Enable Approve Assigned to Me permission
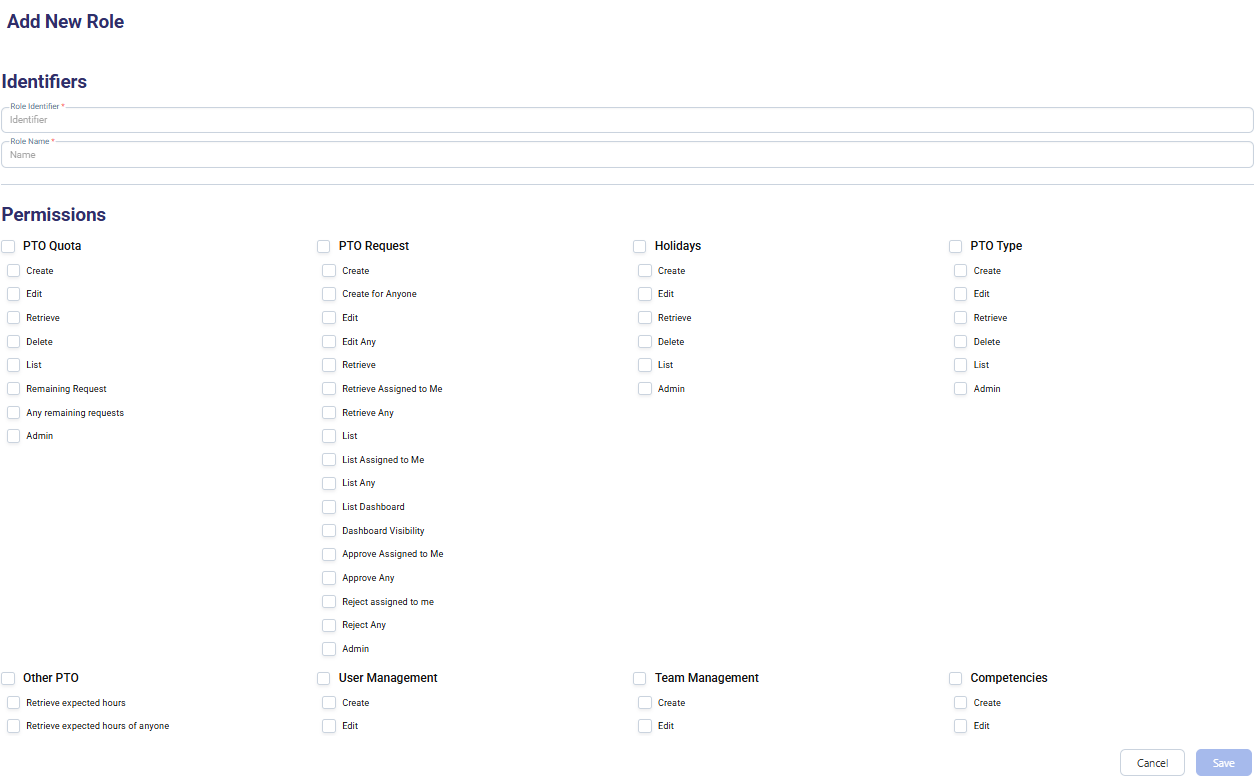Screen dimensions: 1257x782 (x=329, y=554)
